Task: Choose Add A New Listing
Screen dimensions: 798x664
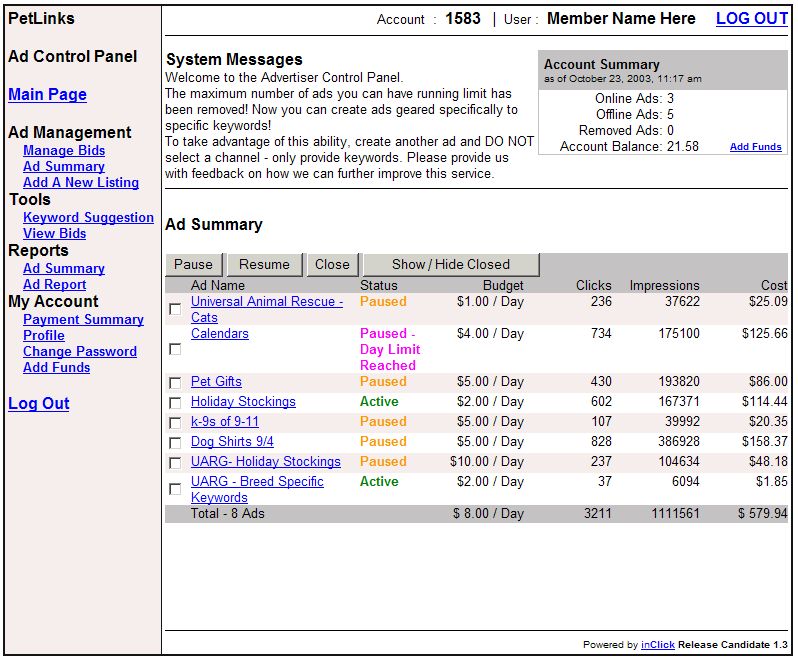Action: (81, 182)
